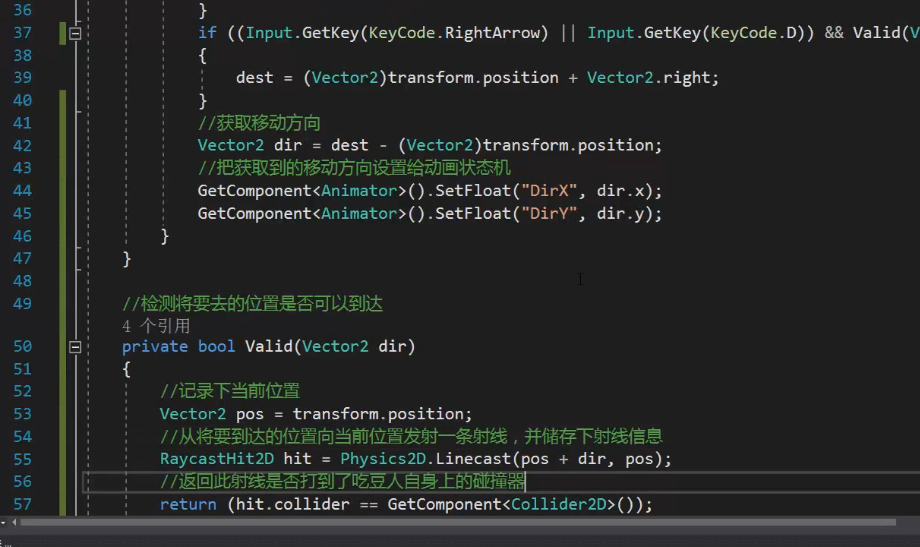The width and height of the screenshot is (920, 547).
Task: Click line number 39 in the gutter
Action: point(22,77)
